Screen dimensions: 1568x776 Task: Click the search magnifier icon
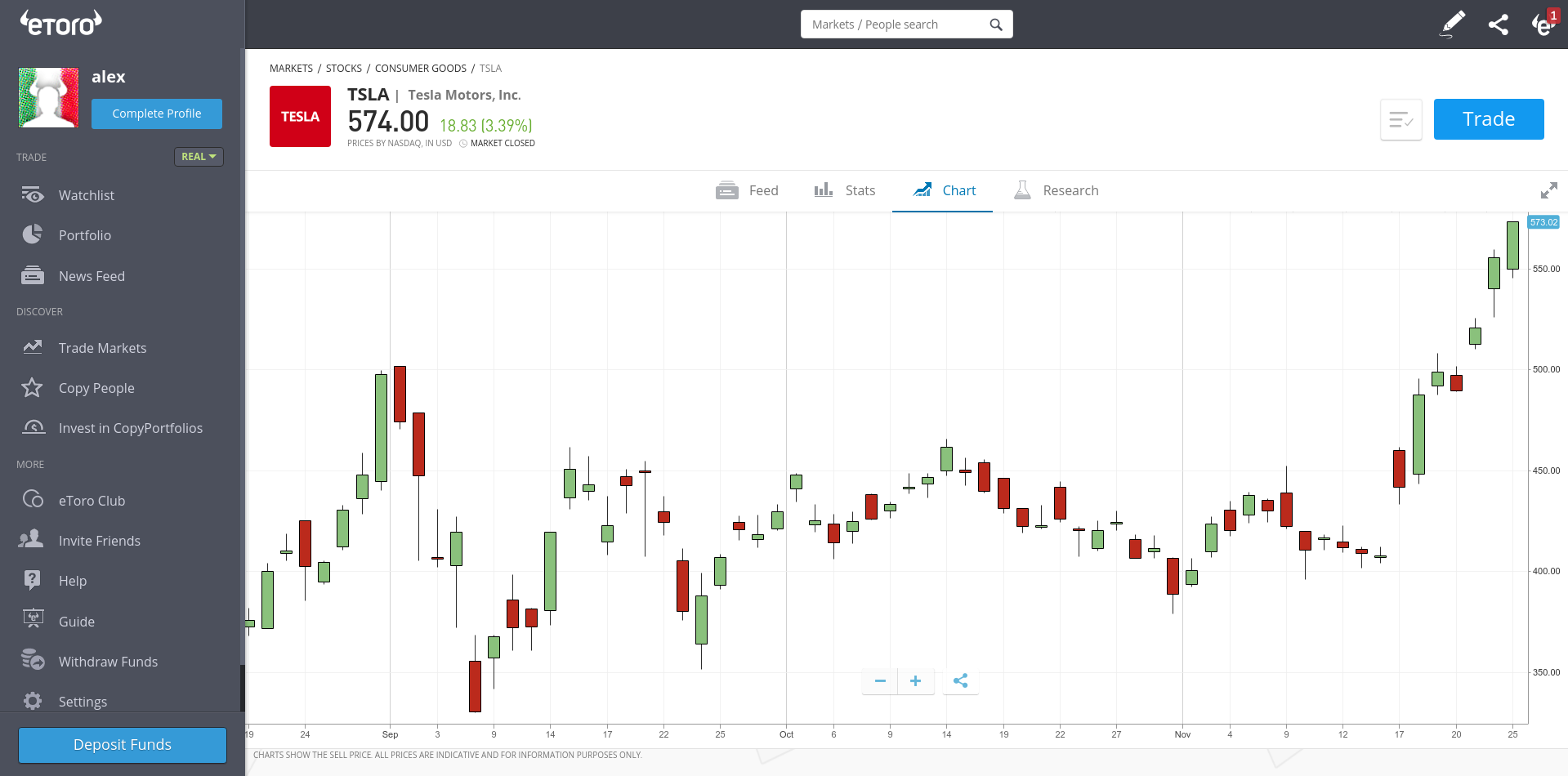tap(995, 25)
